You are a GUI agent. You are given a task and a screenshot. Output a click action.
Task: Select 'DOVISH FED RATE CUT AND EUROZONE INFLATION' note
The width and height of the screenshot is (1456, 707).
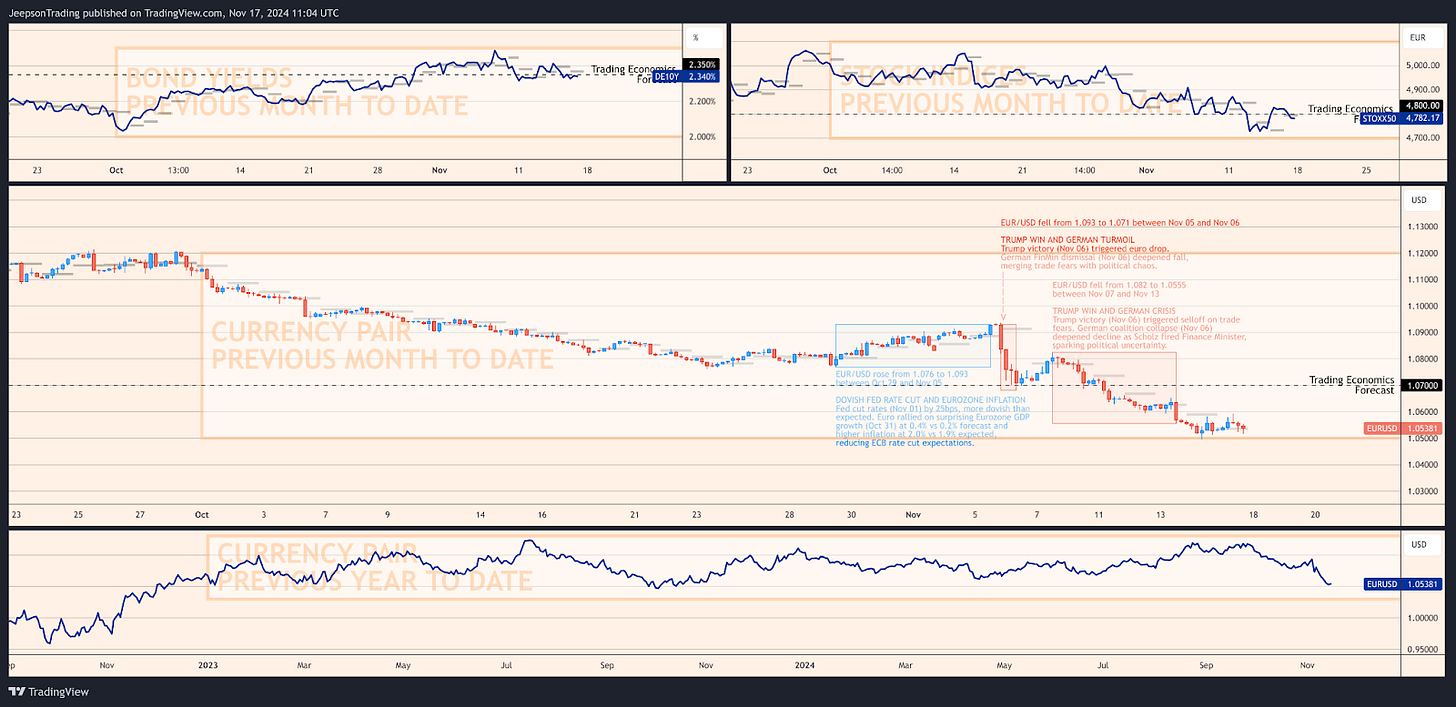pyautogui.click(x=930, y=400)
